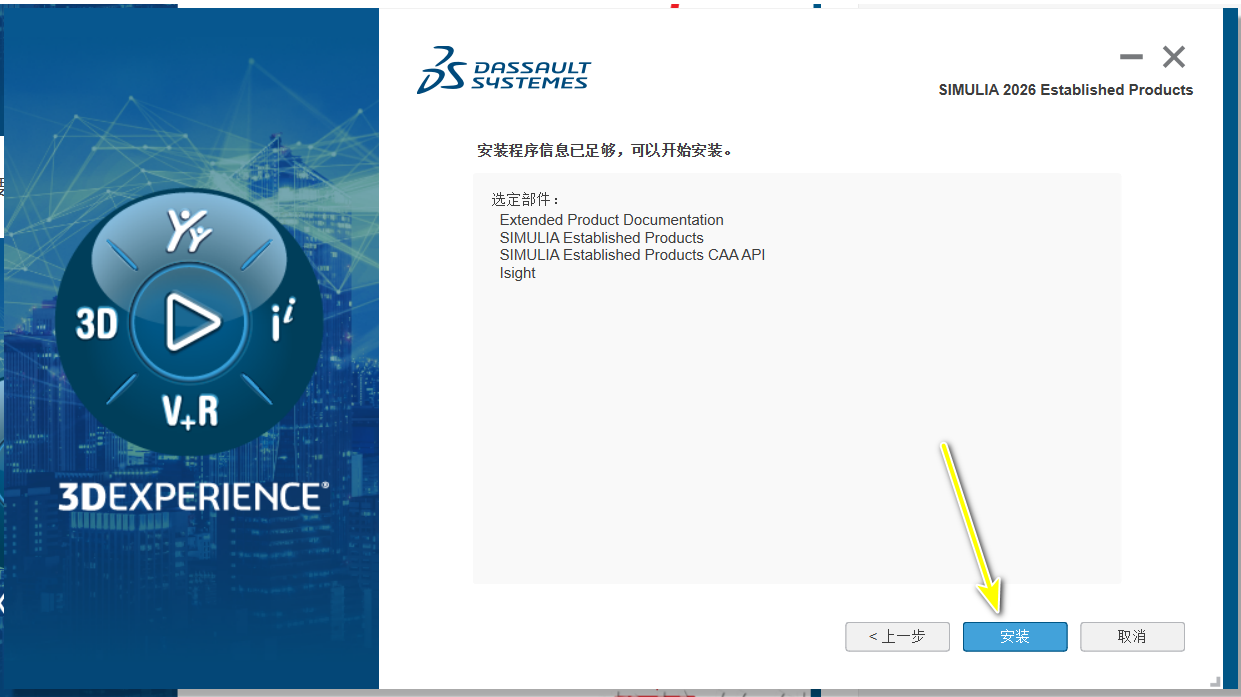Select 'SIMULIA Established Products' line

(601, 238)
